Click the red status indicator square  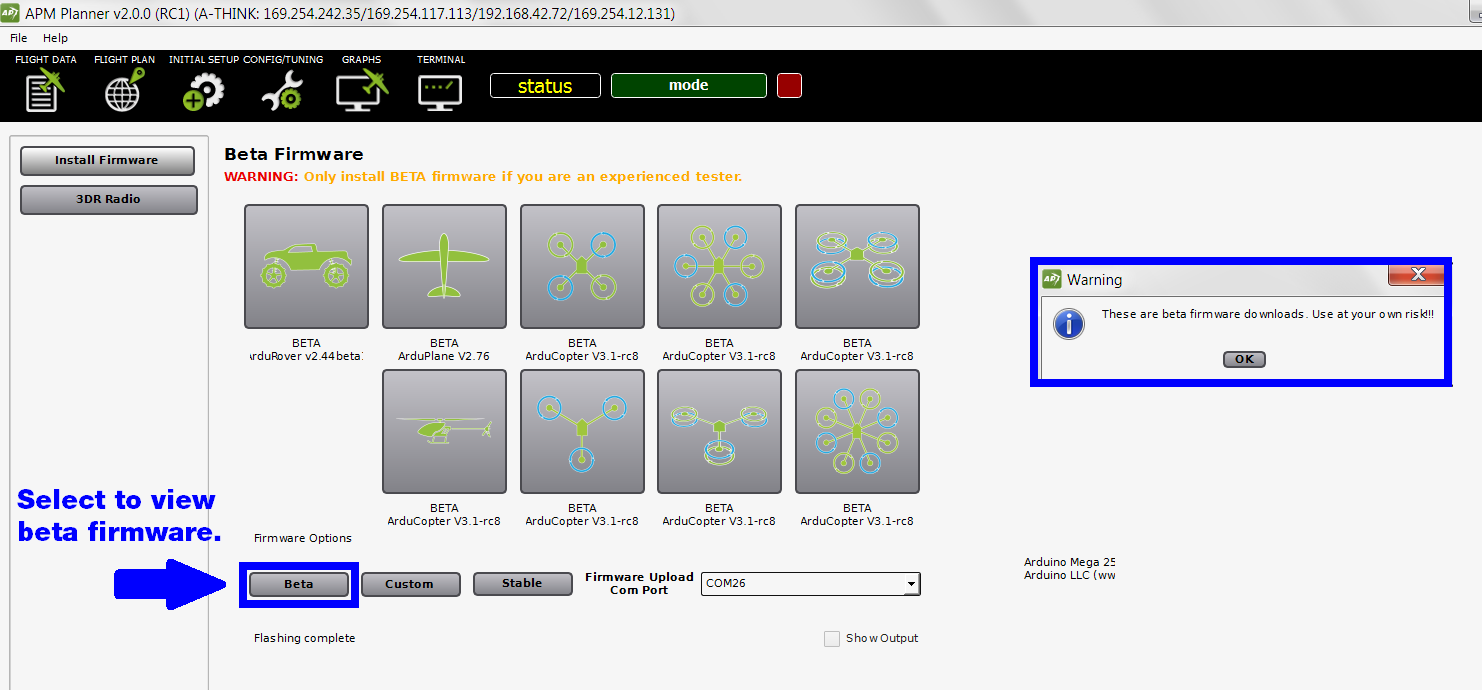789,86
